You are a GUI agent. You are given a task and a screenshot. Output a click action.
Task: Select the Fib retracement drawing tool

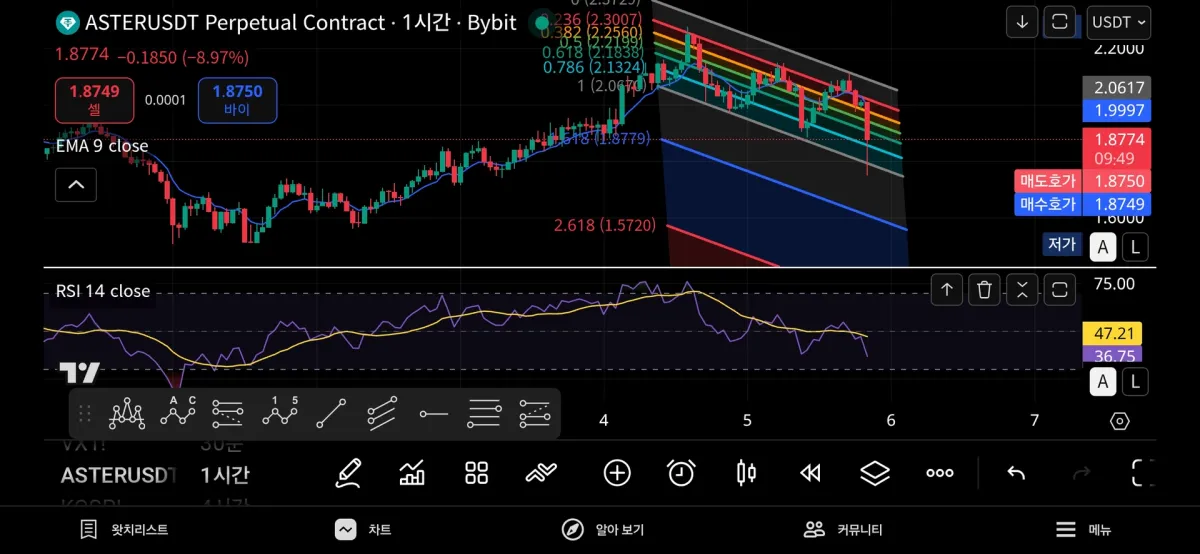point(229,413)
